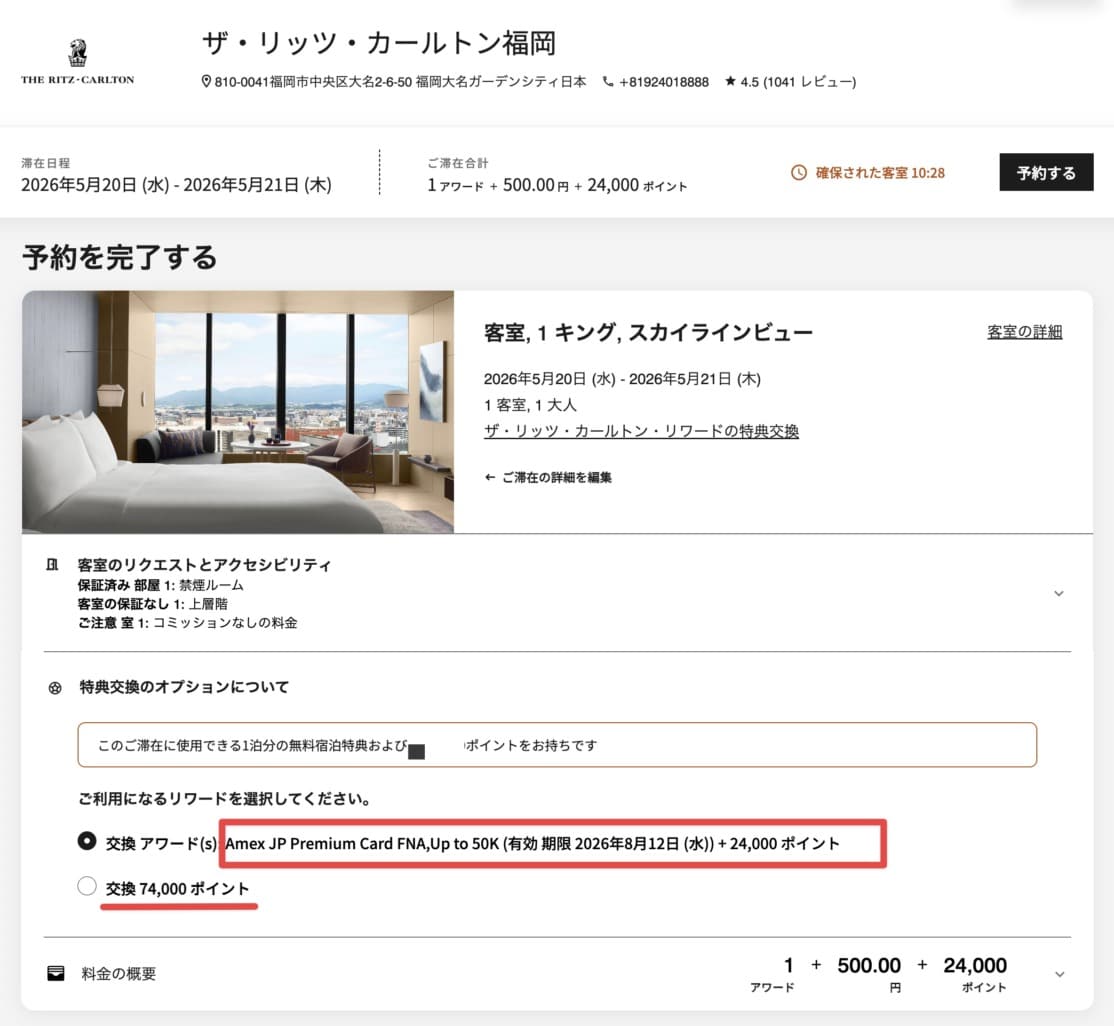
Task: Click the king room skyline view photo
Action: click(237, 411)
